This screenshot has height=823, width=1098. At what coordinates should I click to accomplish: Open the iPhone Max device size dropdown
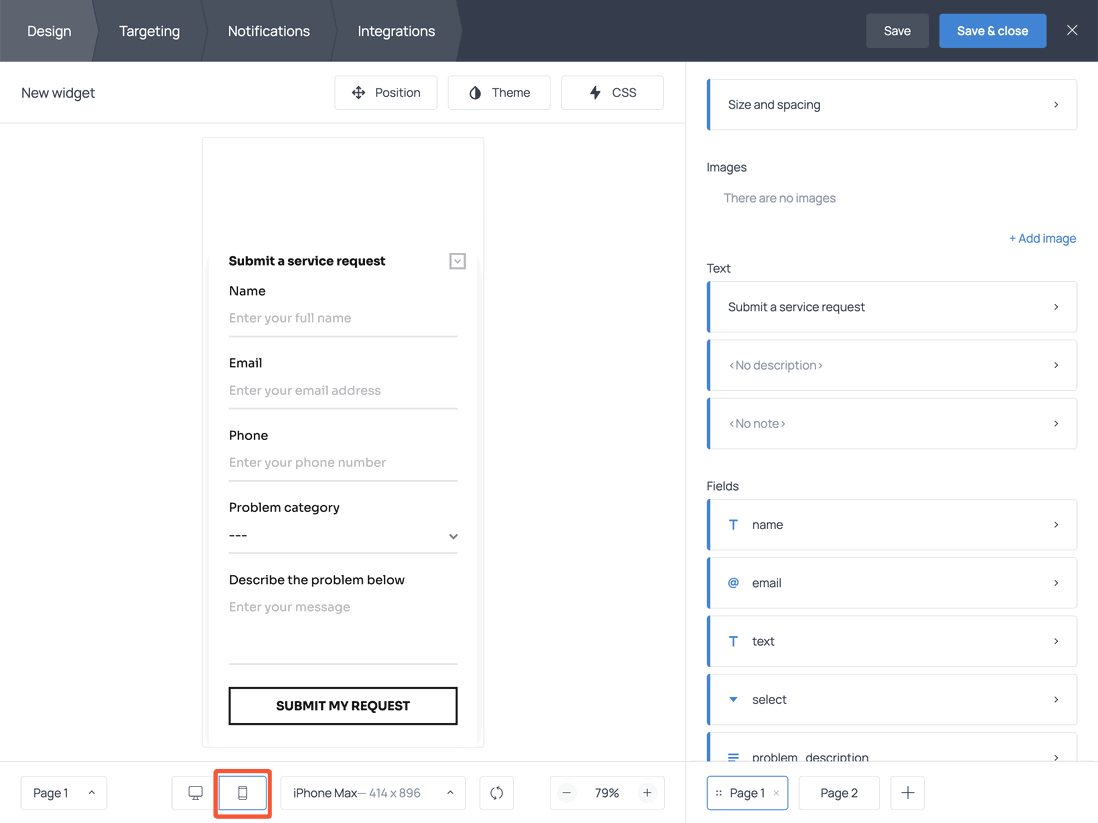[372, 792]
